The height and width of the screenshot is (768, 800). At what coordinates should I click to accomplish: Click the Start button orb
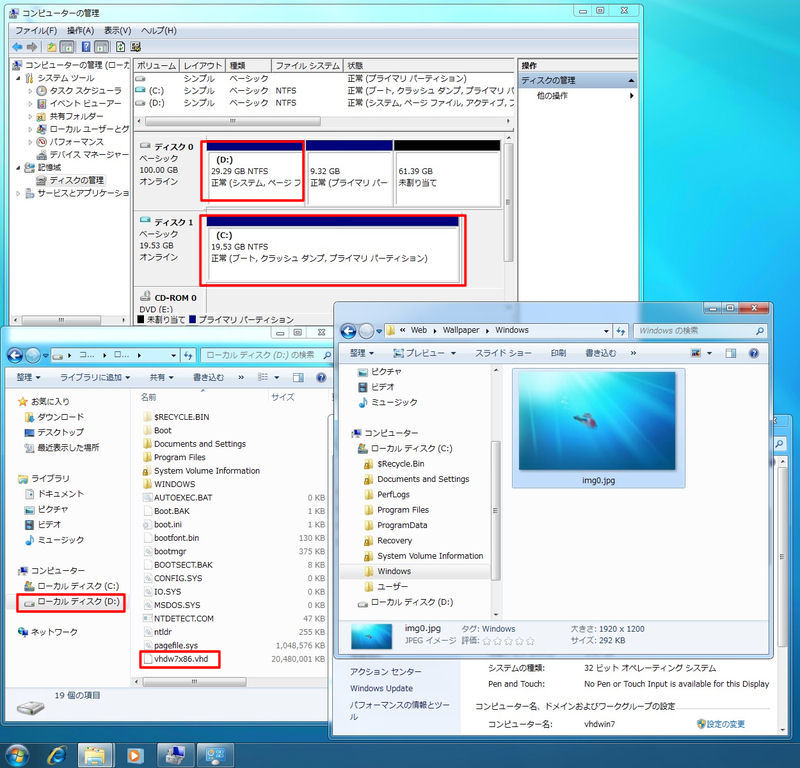pyautogui.click(x=17, y=752)
